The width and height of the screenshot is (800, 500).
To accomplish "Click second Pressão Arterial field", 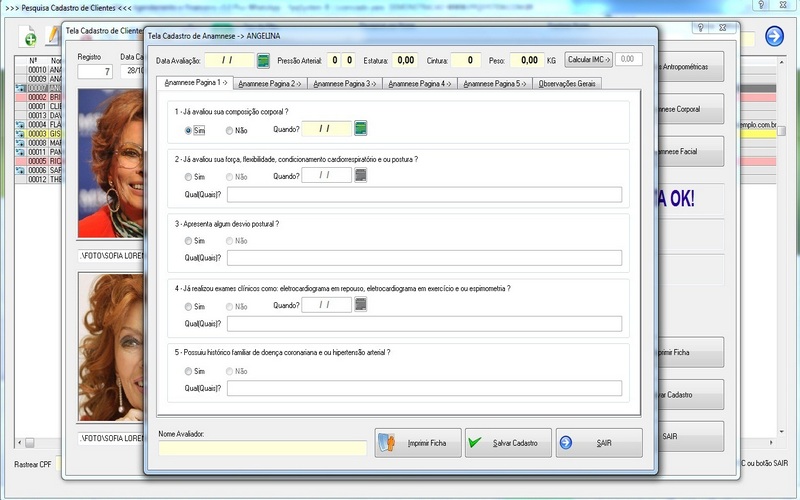I will pyautogui.click(x=348, y=60).
